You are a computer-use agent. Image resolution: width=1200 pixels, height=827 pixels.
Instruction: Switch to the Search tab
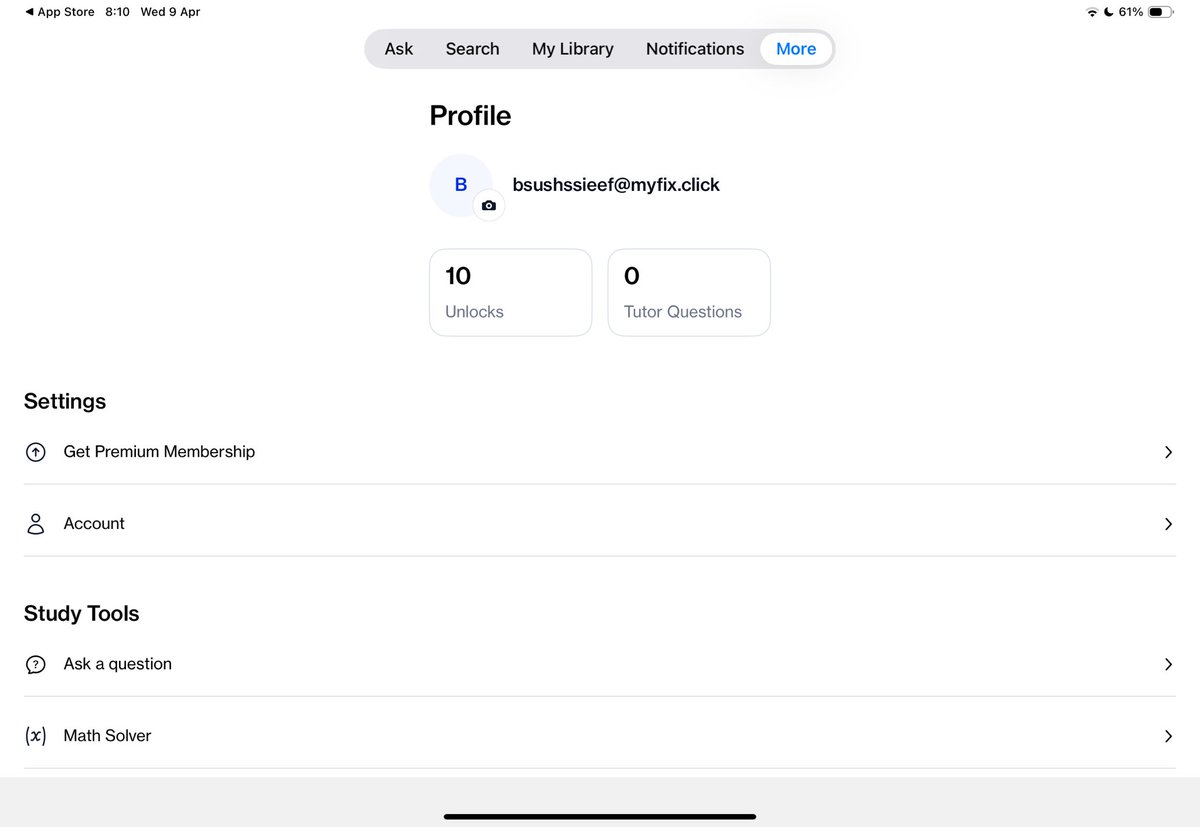click(472, 49)
